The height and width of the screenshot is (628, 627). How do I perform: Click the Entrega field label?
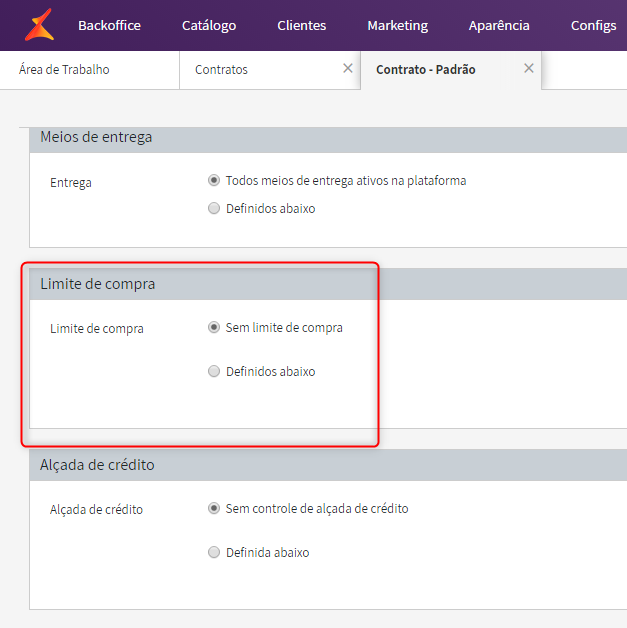tap(70, 183)
